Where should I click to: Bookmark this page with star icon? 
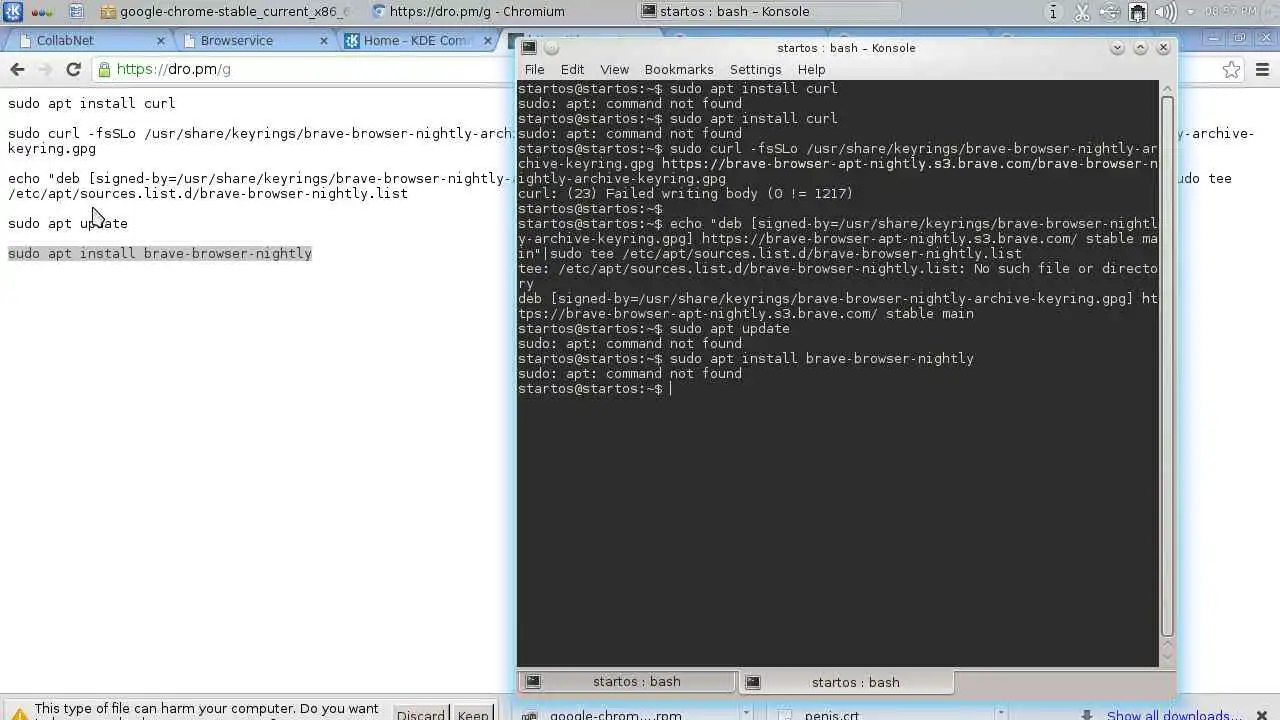tap(1232, 69)
